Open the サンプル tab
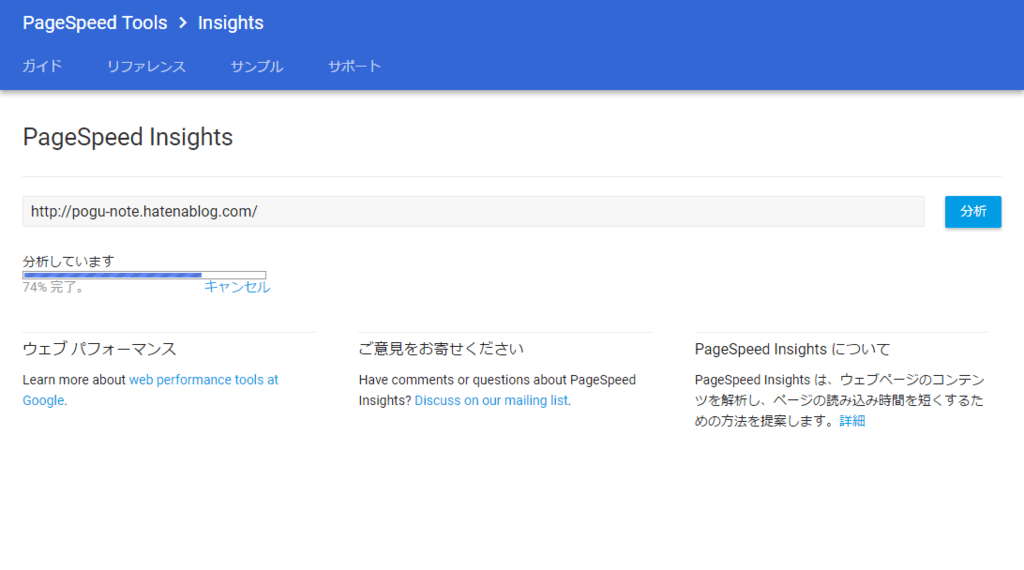The width and height of the screenshot is (1024, 570). click(x=257, y=66)
